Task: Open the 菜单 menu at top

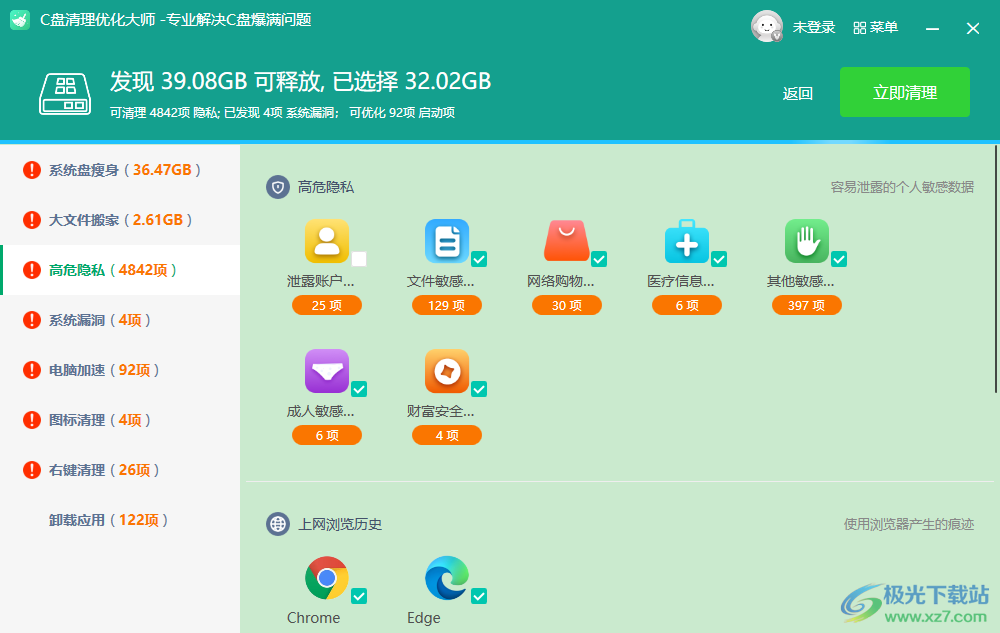Action: tap(875, 28)
